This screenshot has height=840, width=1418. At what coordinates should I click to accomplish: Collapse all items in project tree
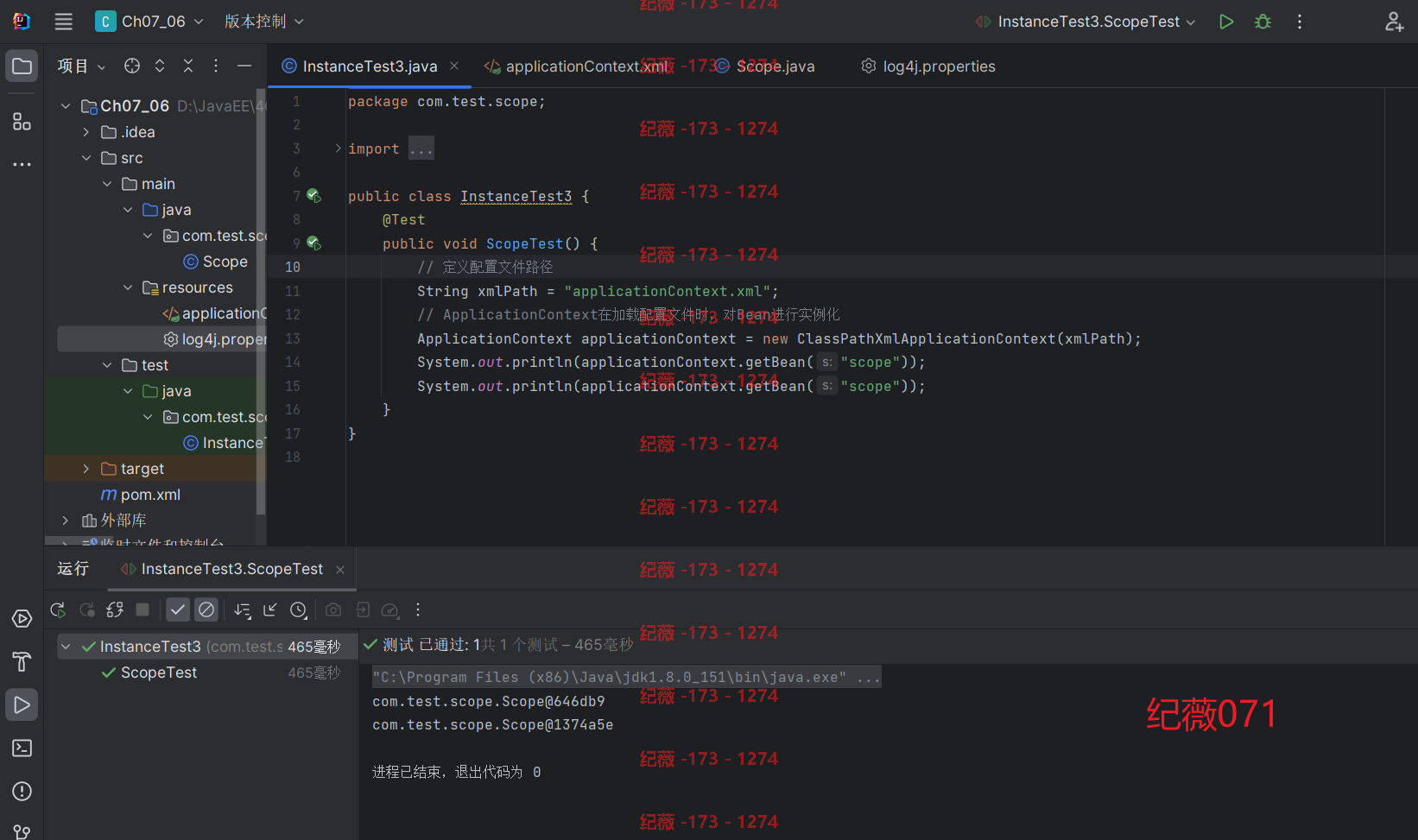(x=188, y=66)
